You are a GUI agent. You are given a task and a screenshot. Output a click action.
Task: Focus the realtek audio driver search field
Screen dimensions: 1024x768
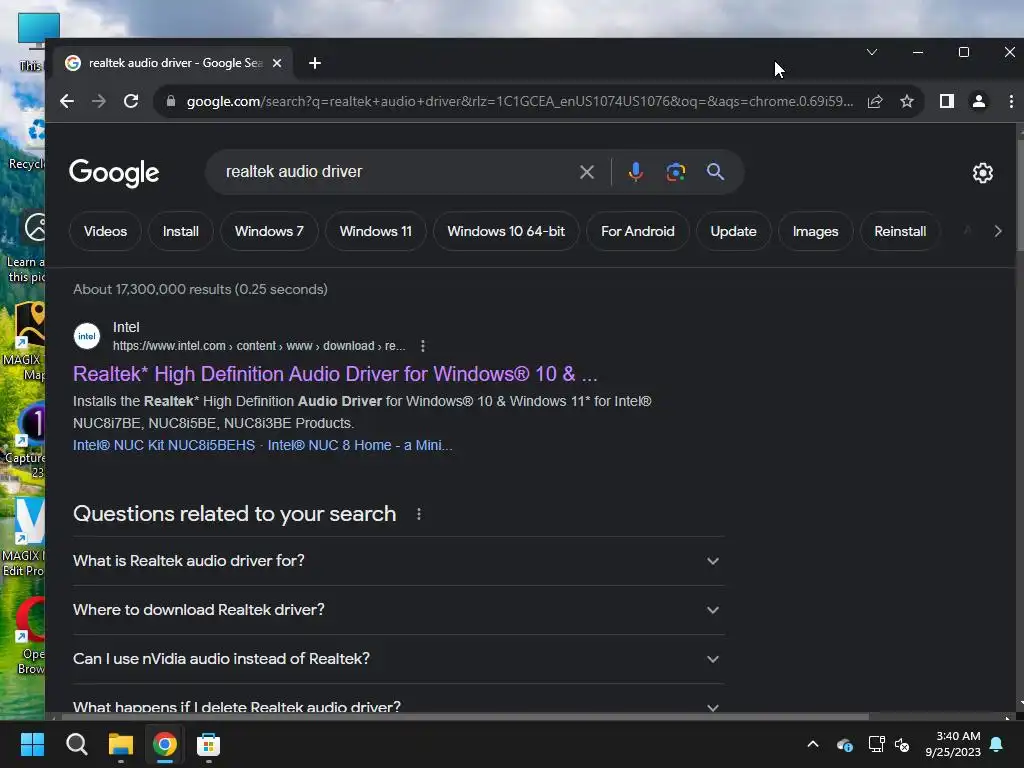392,172
